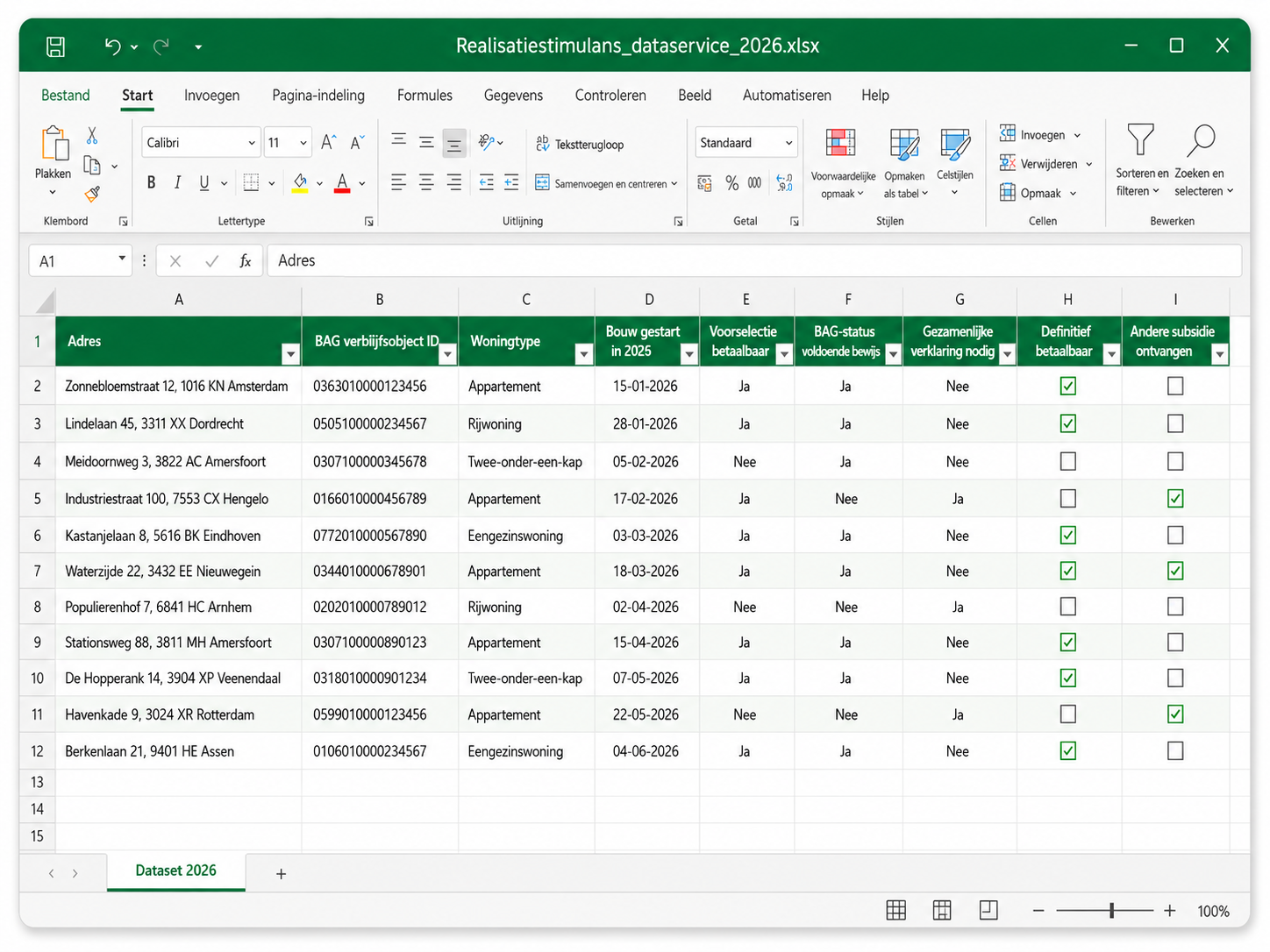Tick Definitief betaalbaar checkbox for Havenkade 9

coord(1067,714)
